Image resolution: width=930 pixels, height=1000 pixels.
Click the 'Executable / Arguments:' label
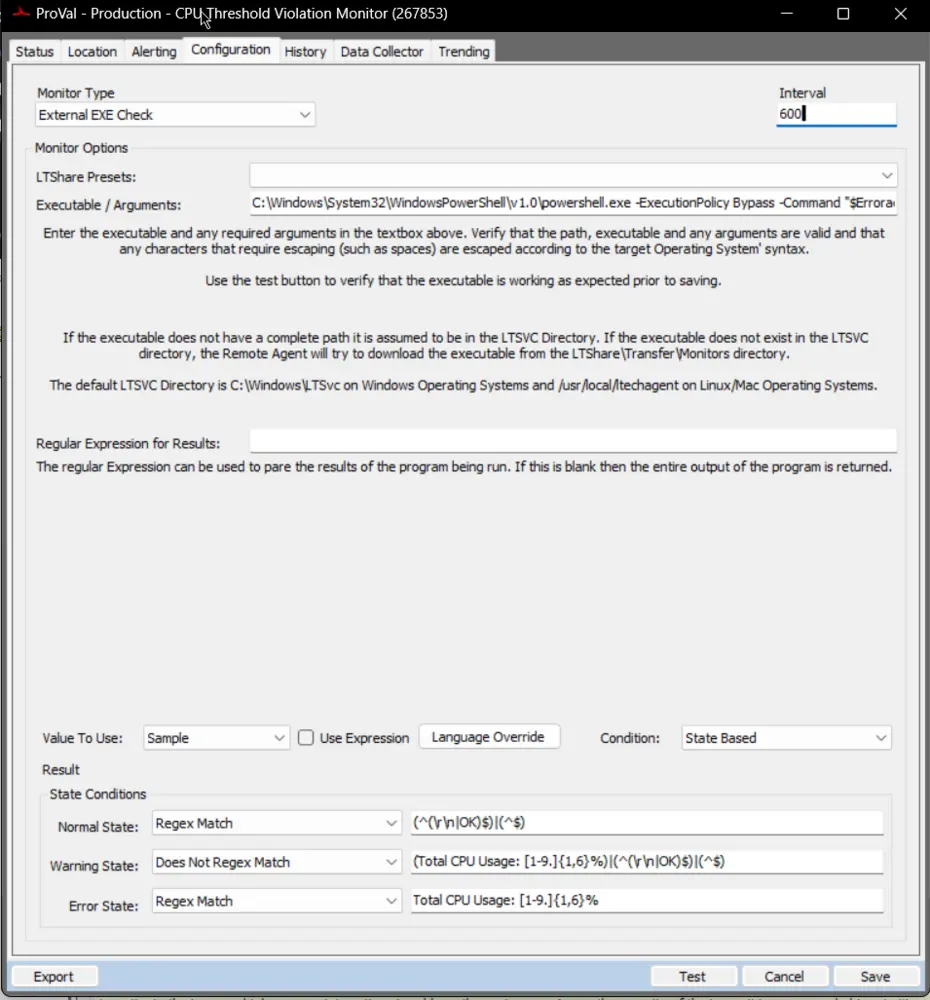[108, 205]
